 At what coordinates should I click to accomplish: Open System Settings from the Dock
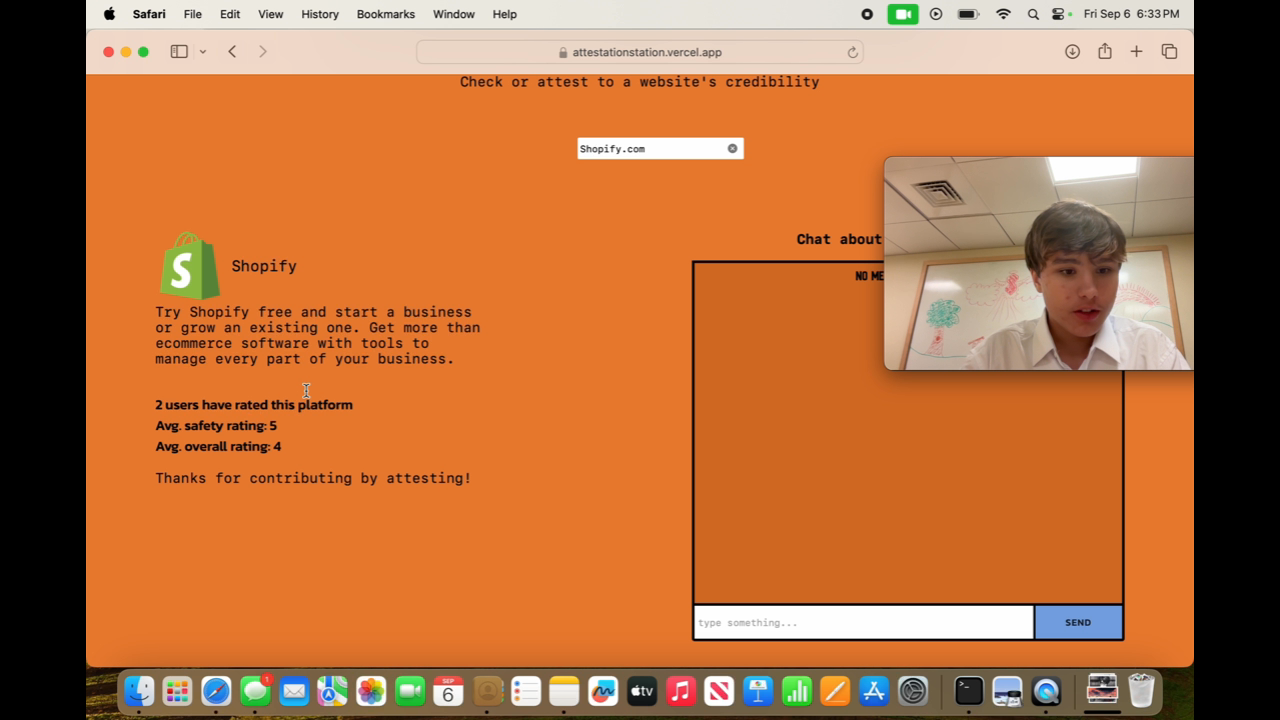913,691
